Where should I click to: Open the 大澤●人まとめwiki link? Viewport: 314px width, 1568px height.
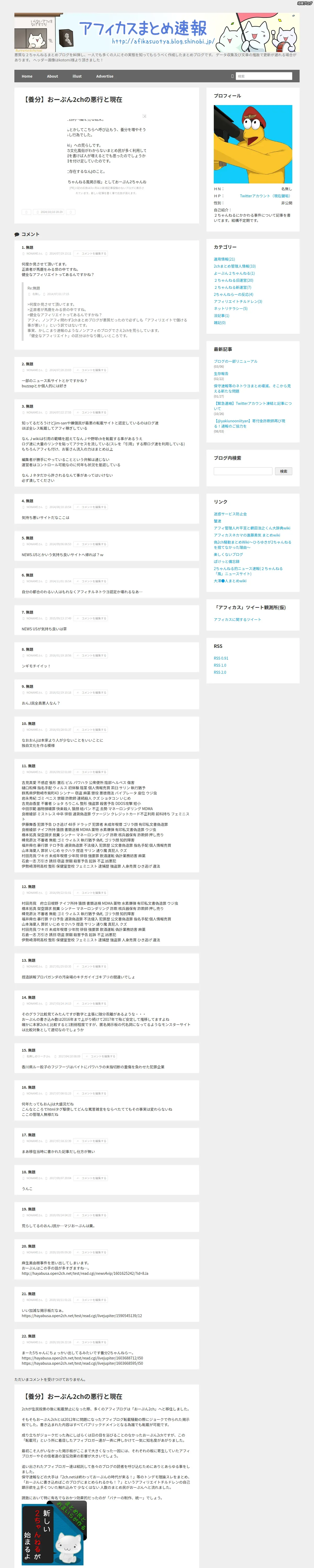[x=230, y=581]
